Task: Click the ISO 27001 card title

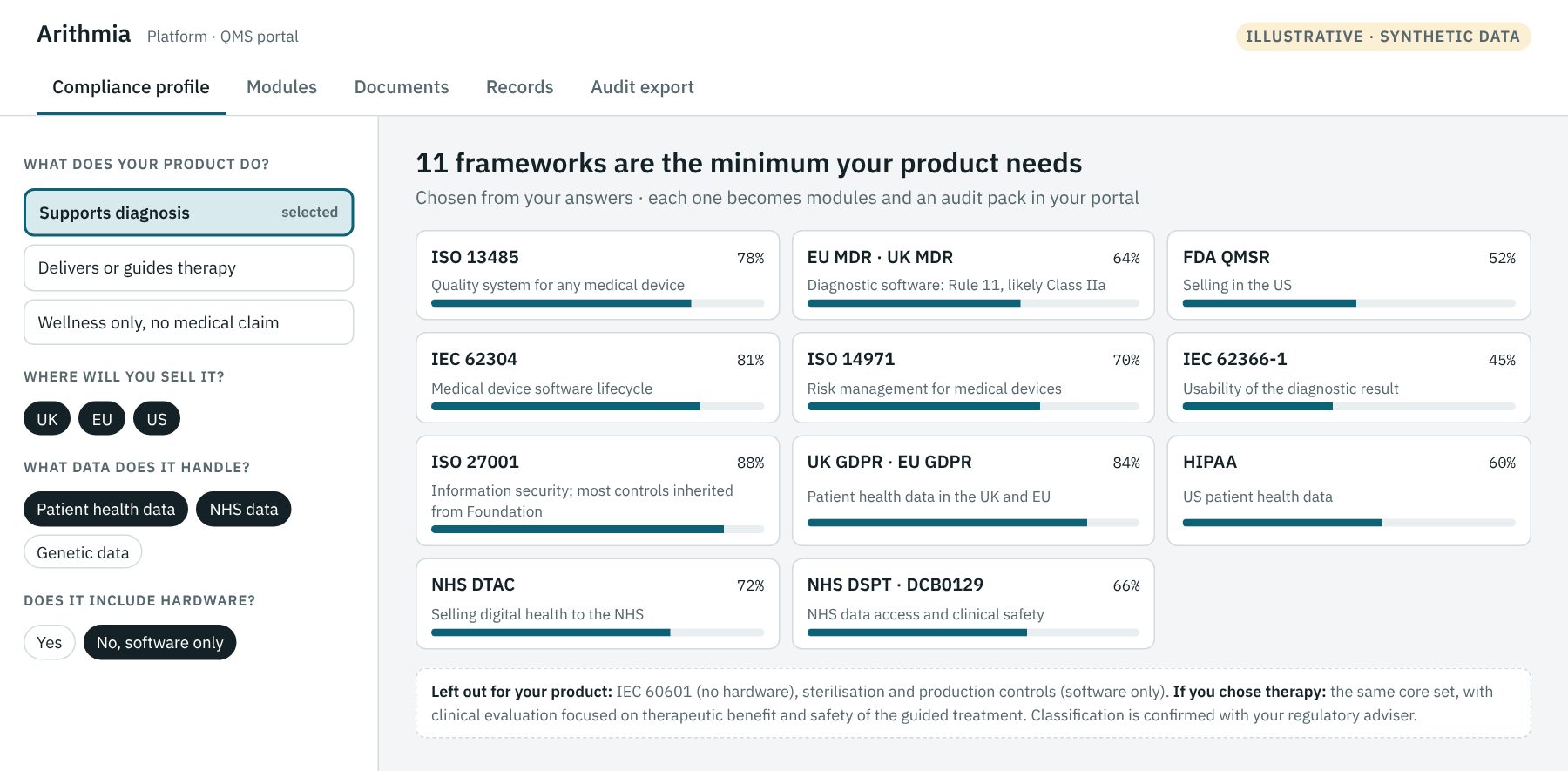Action: (x=475, y=462)
